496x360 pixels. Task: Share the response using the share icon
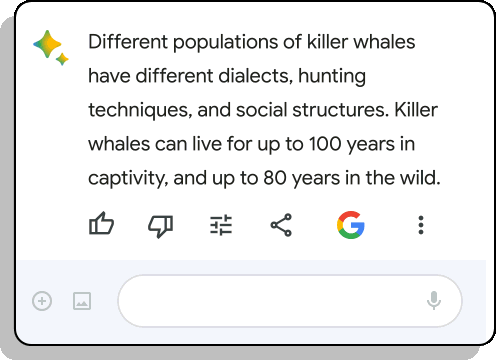pyautogui.click(x=281, y=225)
